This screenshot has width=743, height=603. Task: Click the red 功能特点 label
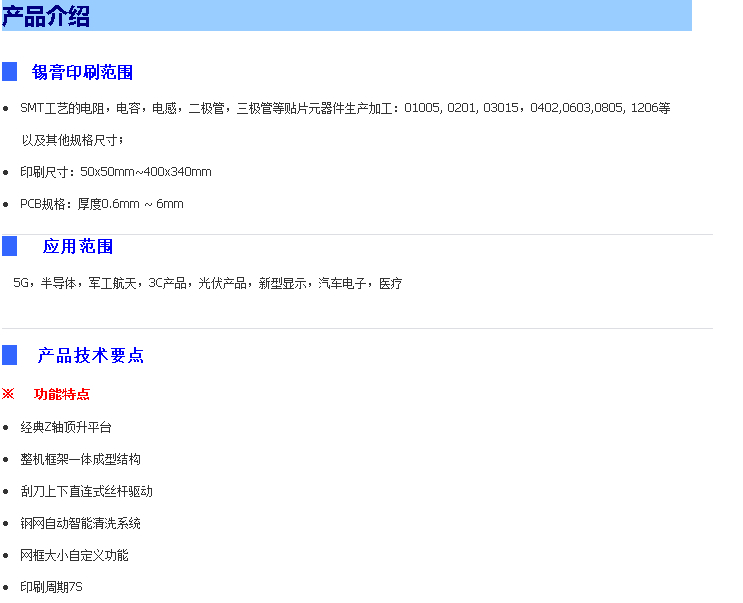62,394
